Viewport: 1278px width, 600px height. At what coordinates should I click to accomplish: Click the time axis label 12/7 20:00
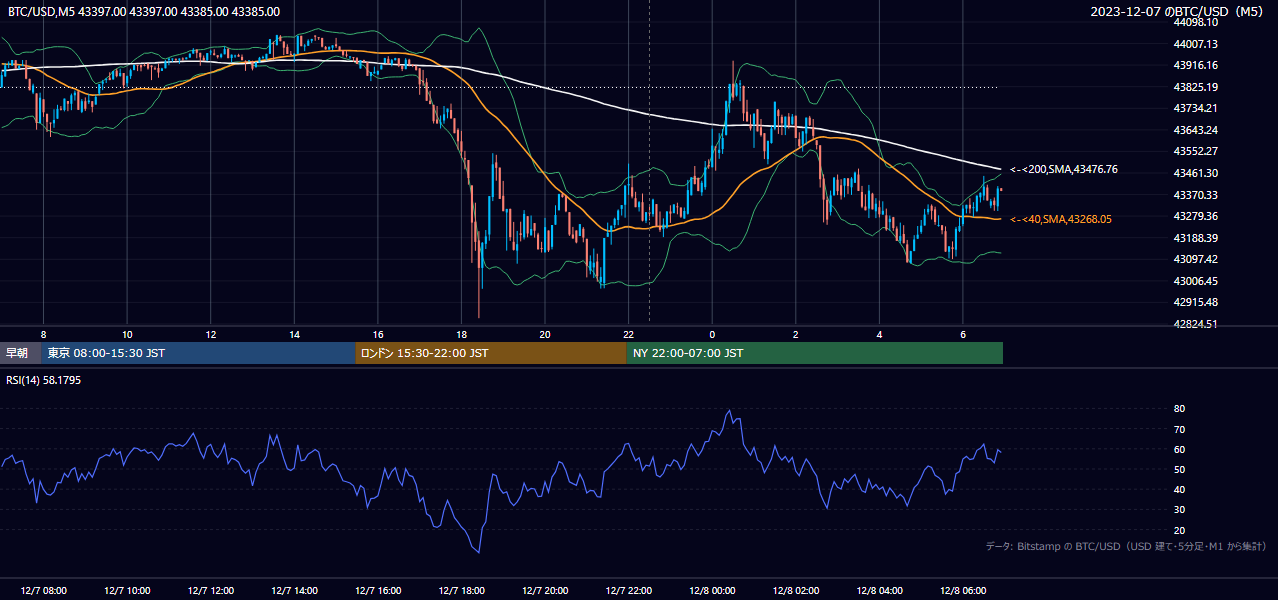point(545,591)
